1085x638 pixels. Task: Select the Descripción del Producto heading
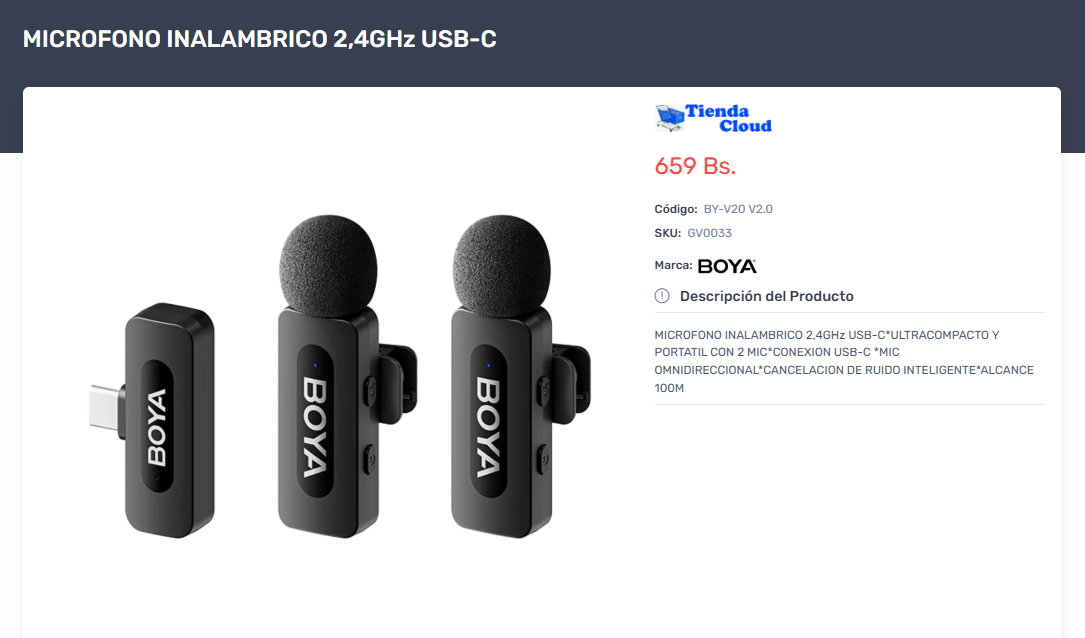(x=767, y=296)
